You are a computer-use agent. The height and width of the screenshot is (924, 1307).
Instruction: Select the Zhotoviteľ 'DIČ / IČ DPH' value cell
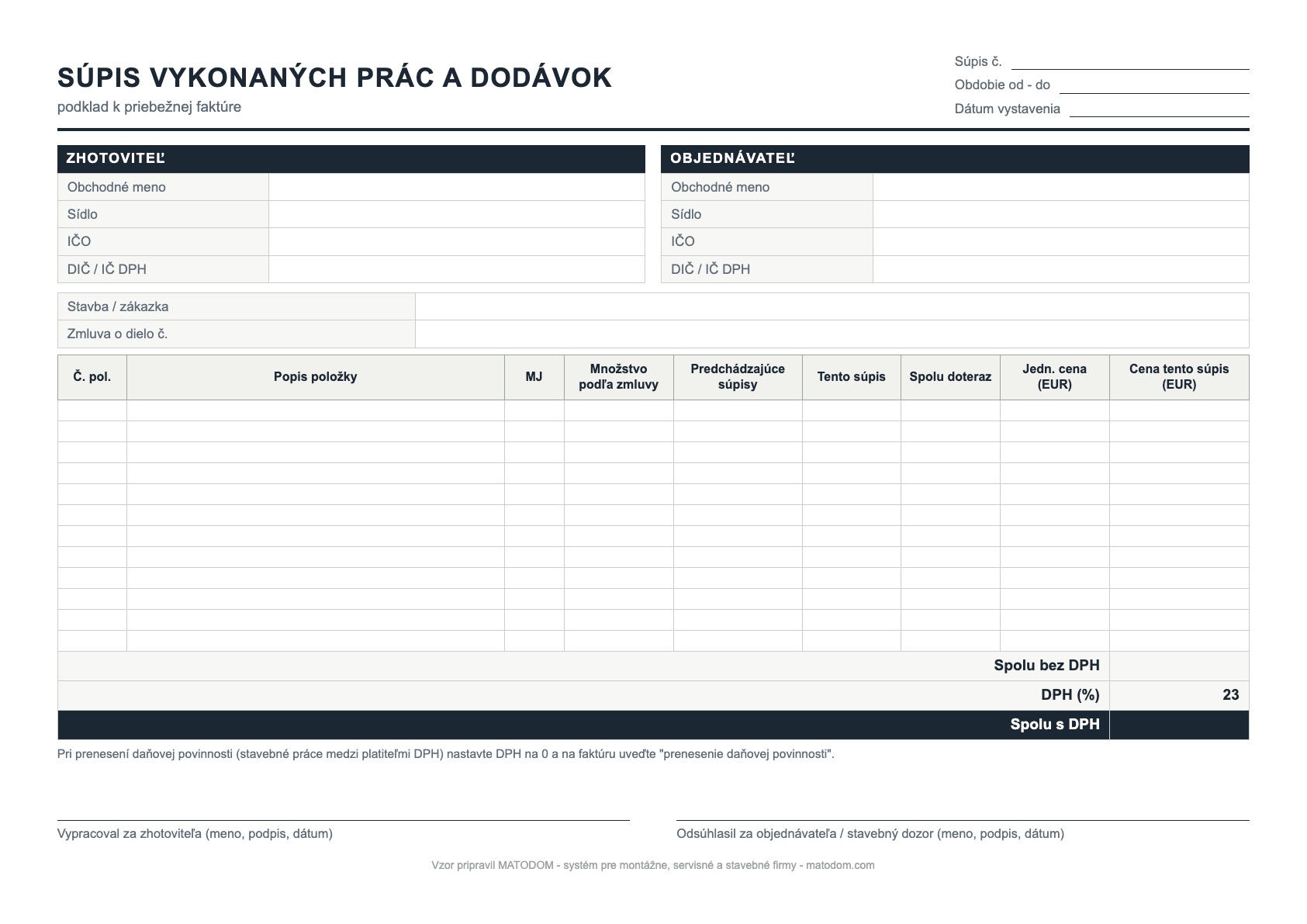point(457,269)
